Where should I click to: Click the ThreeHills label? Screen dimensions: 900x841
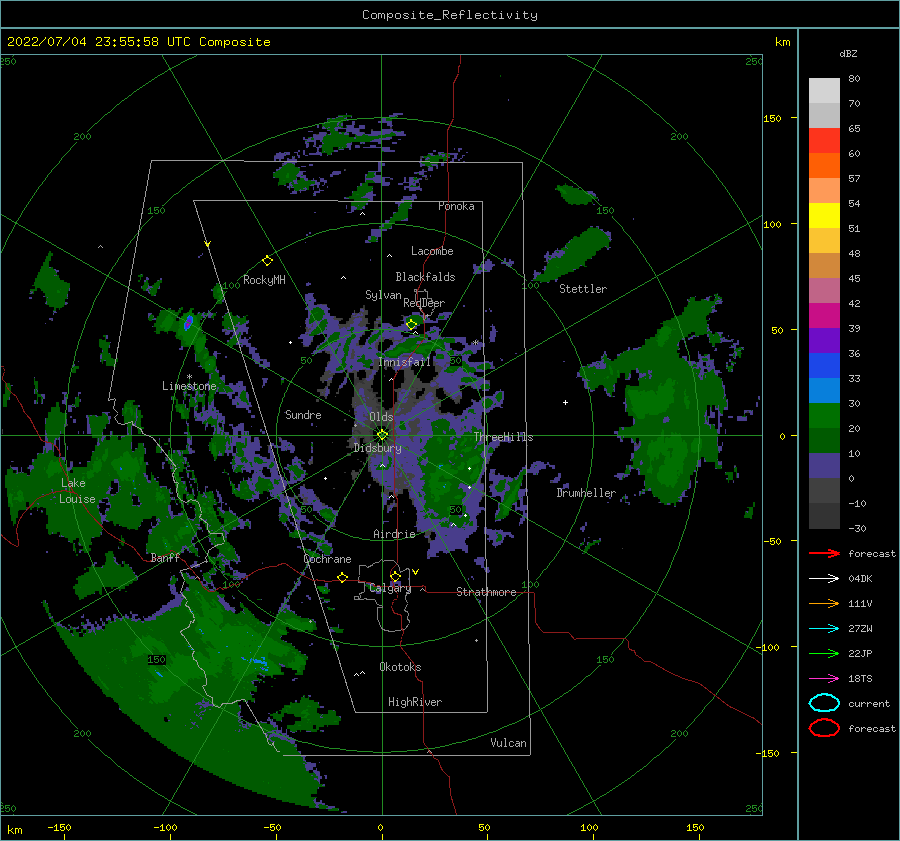click(x=503, y=437)
